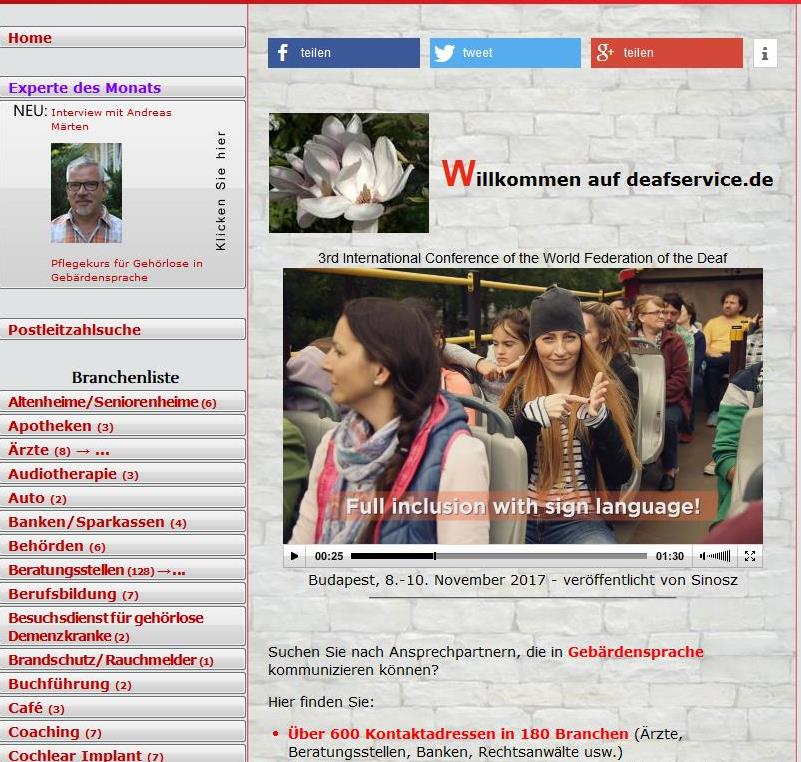Click the magnolia flower logo image
This screenshot has width=801, height=762.
pos(348,173)
